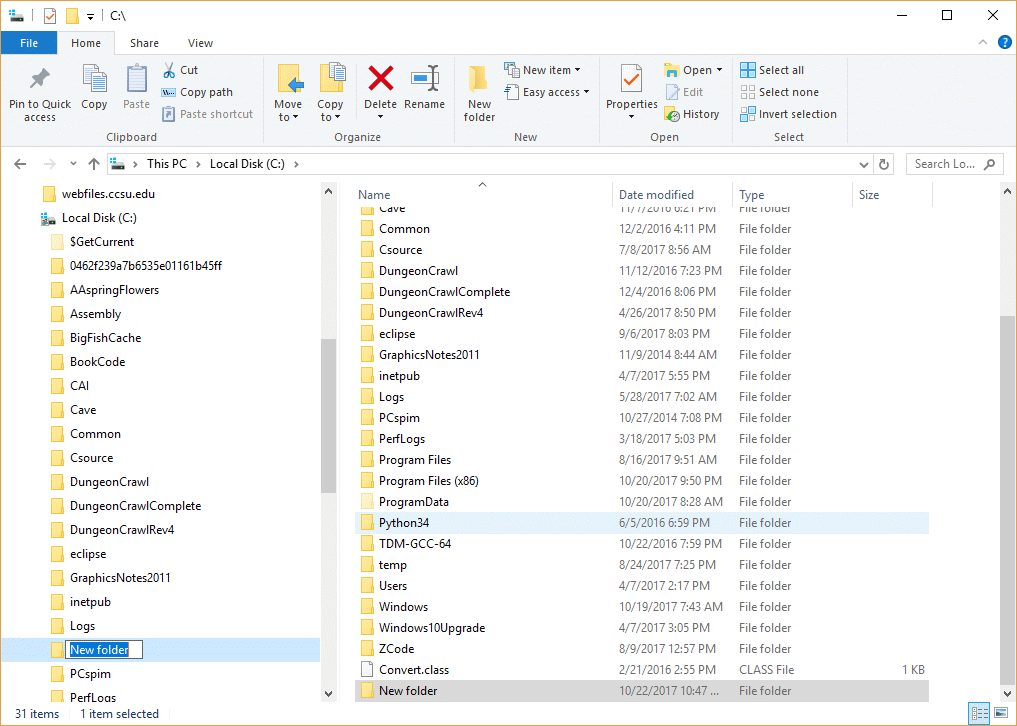Click the red Delete icon
Image resolution: width=1017 pixels, height=726 pixels.
click(380, 80)
